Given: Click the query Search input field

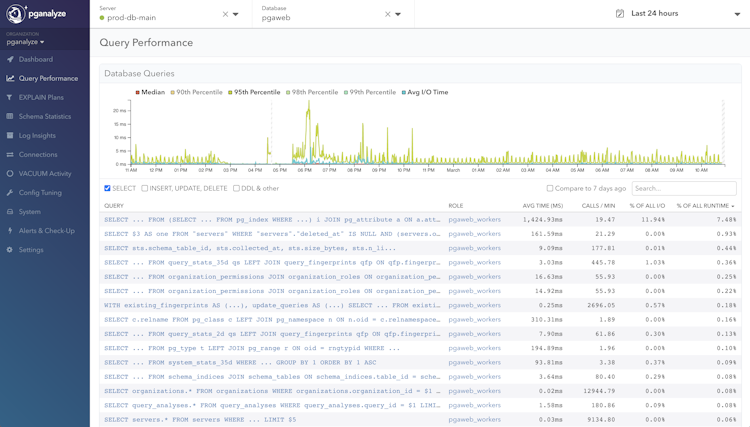Looking at the screenshot, I should (684, 188).
